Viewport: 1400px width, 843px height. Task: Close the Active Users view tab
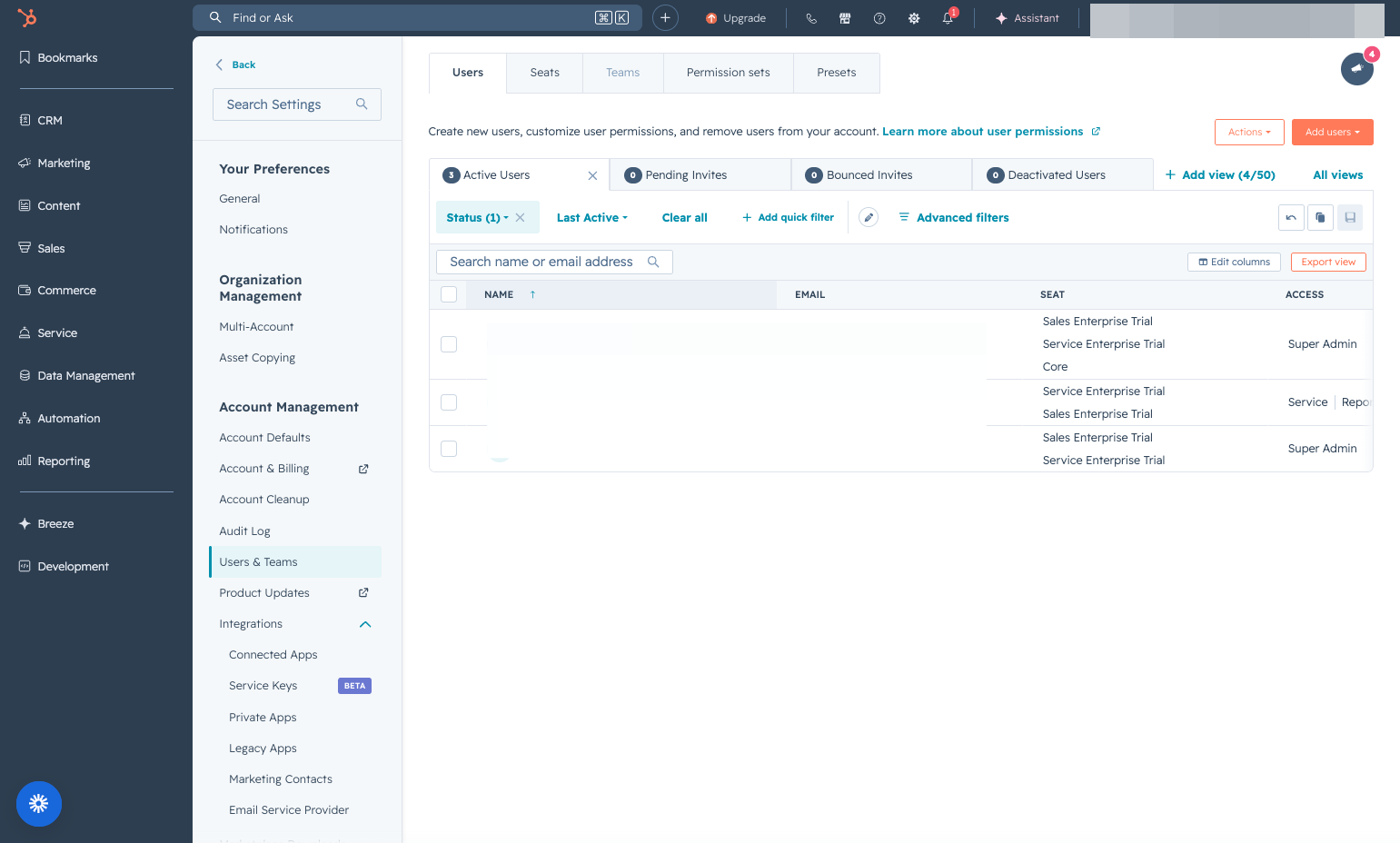592,175
